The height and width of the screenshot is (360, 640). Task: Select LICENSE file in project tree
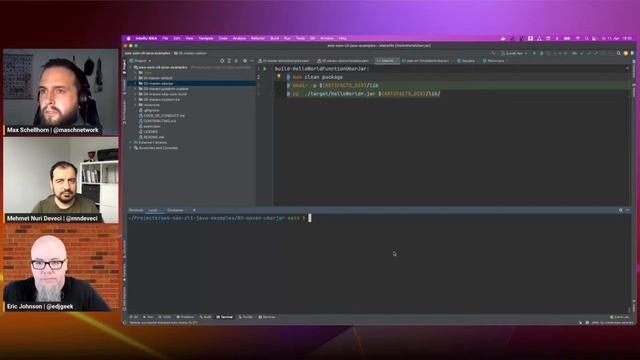150,132
